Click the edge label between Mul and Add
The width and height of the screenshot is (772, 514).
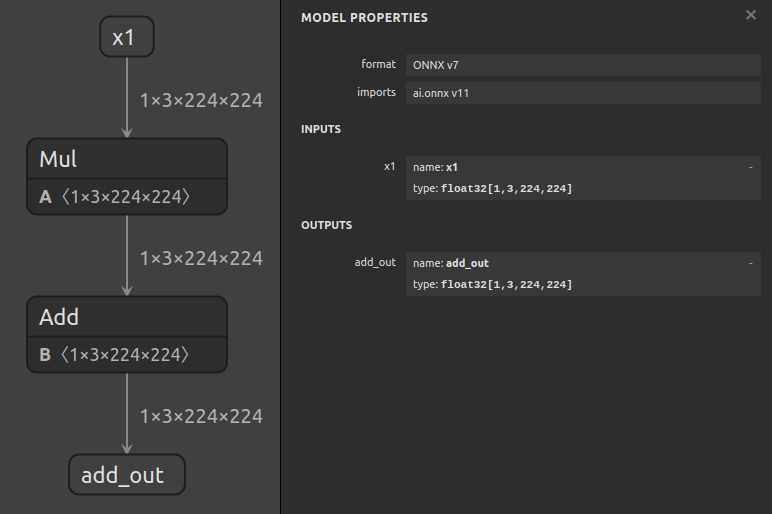pos(201,258)
